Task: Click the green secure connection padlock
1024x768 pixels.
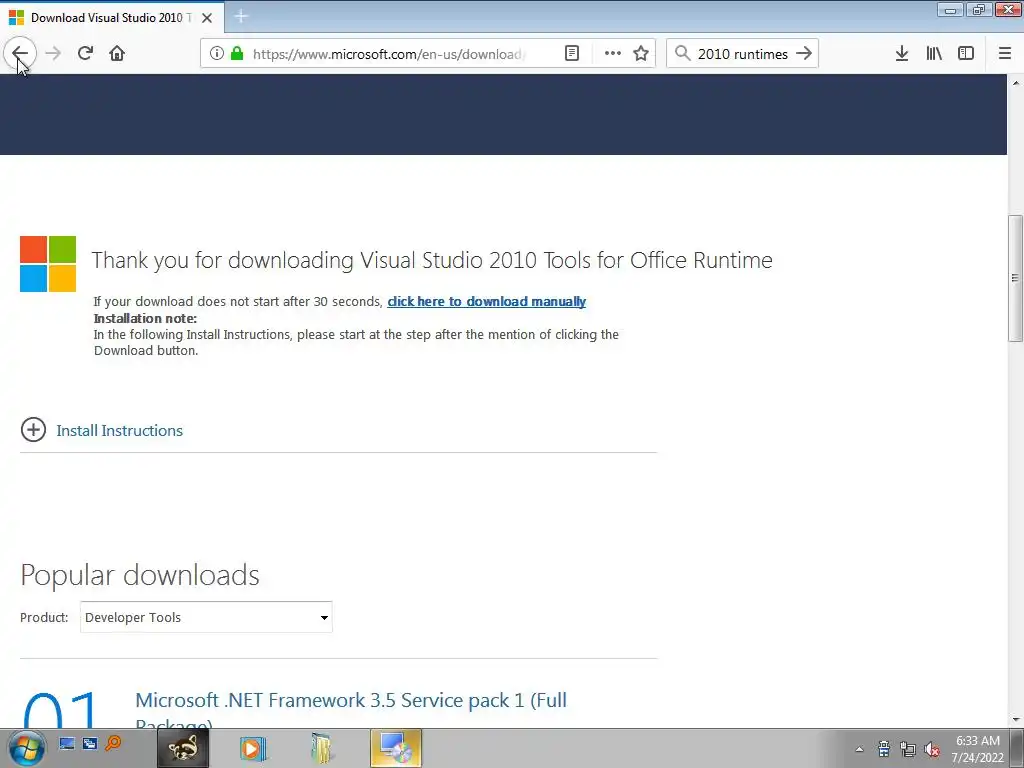Action: [x=237, y=54]
